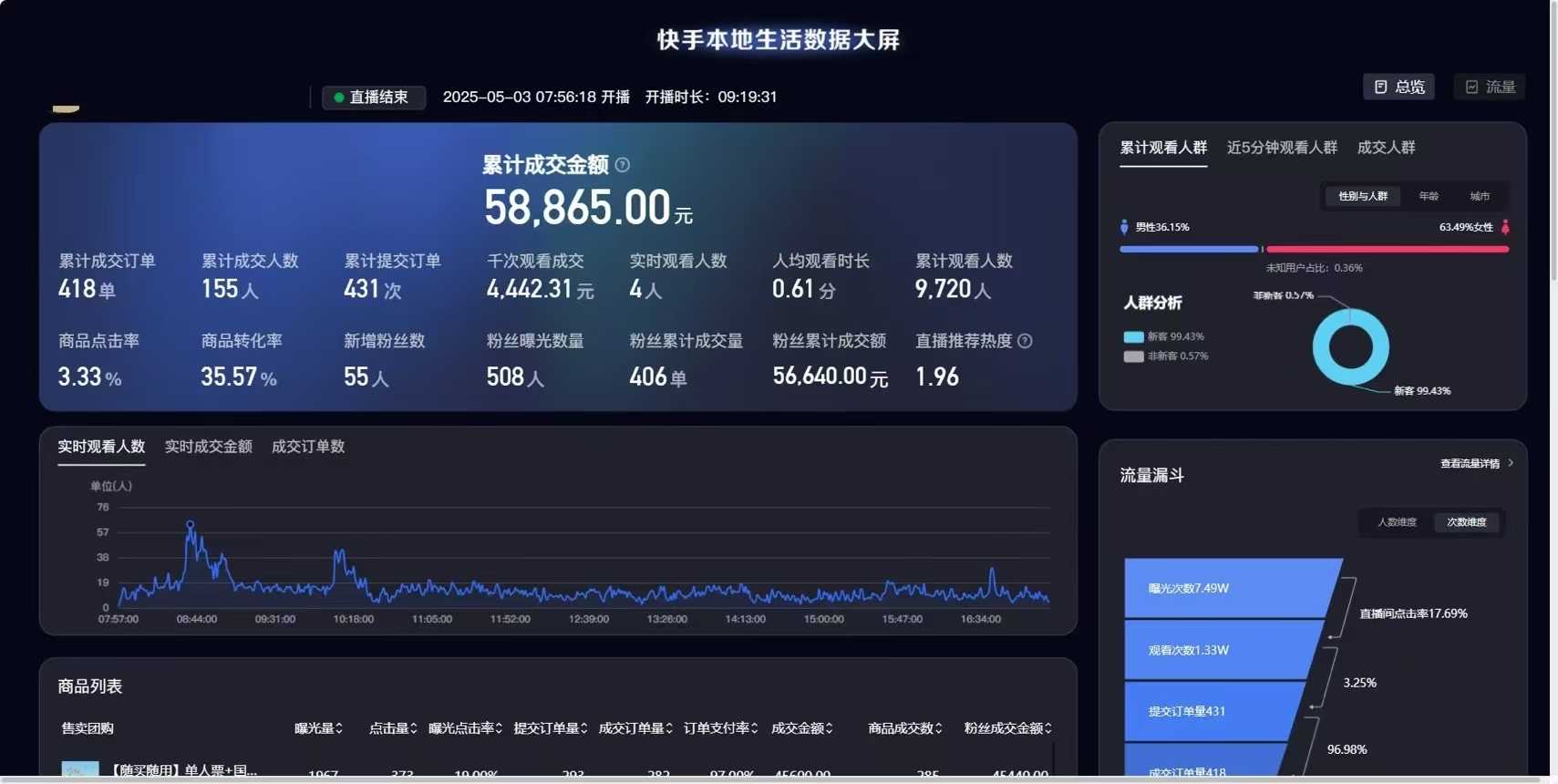Click the 未知用户占比 0.36% text
This screenshot has height=784, width=1558.
1314,268
